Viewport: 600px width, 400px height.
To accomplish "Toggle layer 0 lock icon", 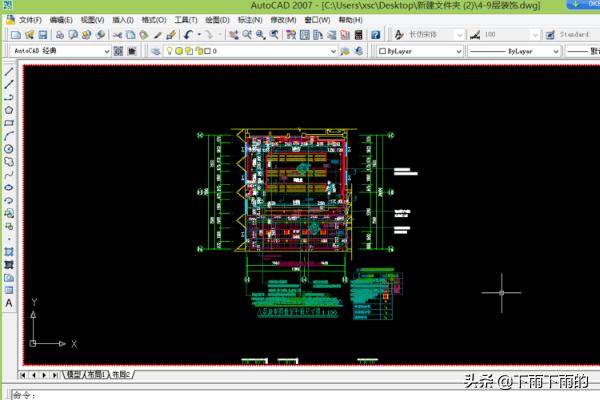I will coord(199,51).
